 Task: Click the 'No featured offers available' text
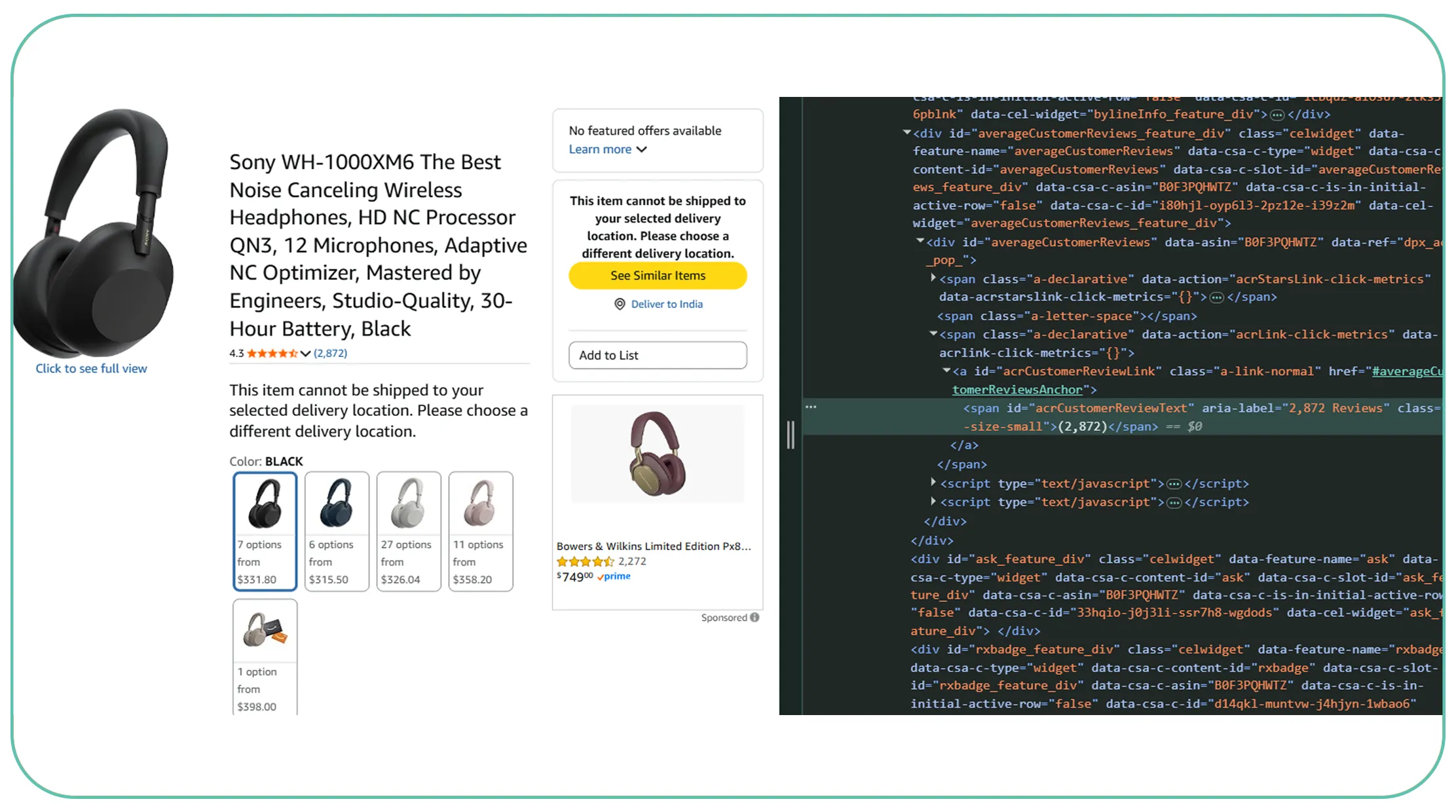[x=645, y=131]
